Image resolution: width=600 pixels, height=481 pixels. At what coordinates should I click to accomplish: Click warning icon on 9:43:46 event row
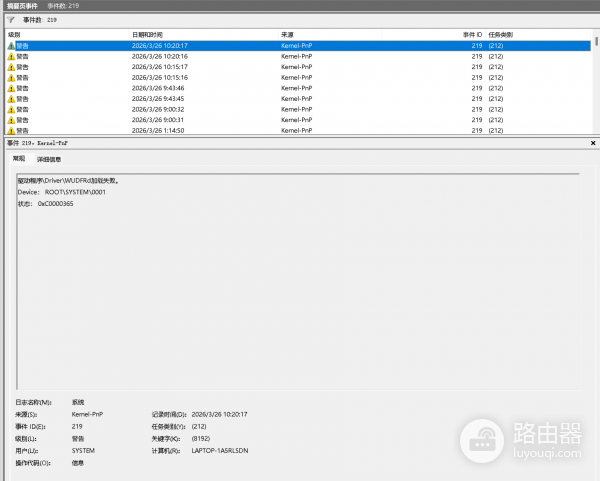pyautogui.click(x=11, y=88)
